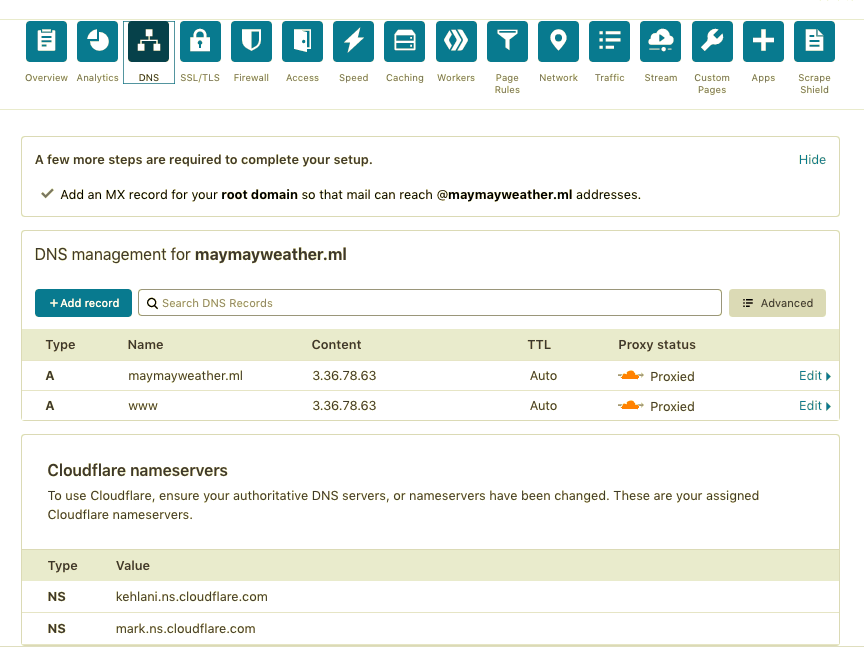864x663 pixels.
Task: Click the Add record button
Action: [x=83, y=303]
